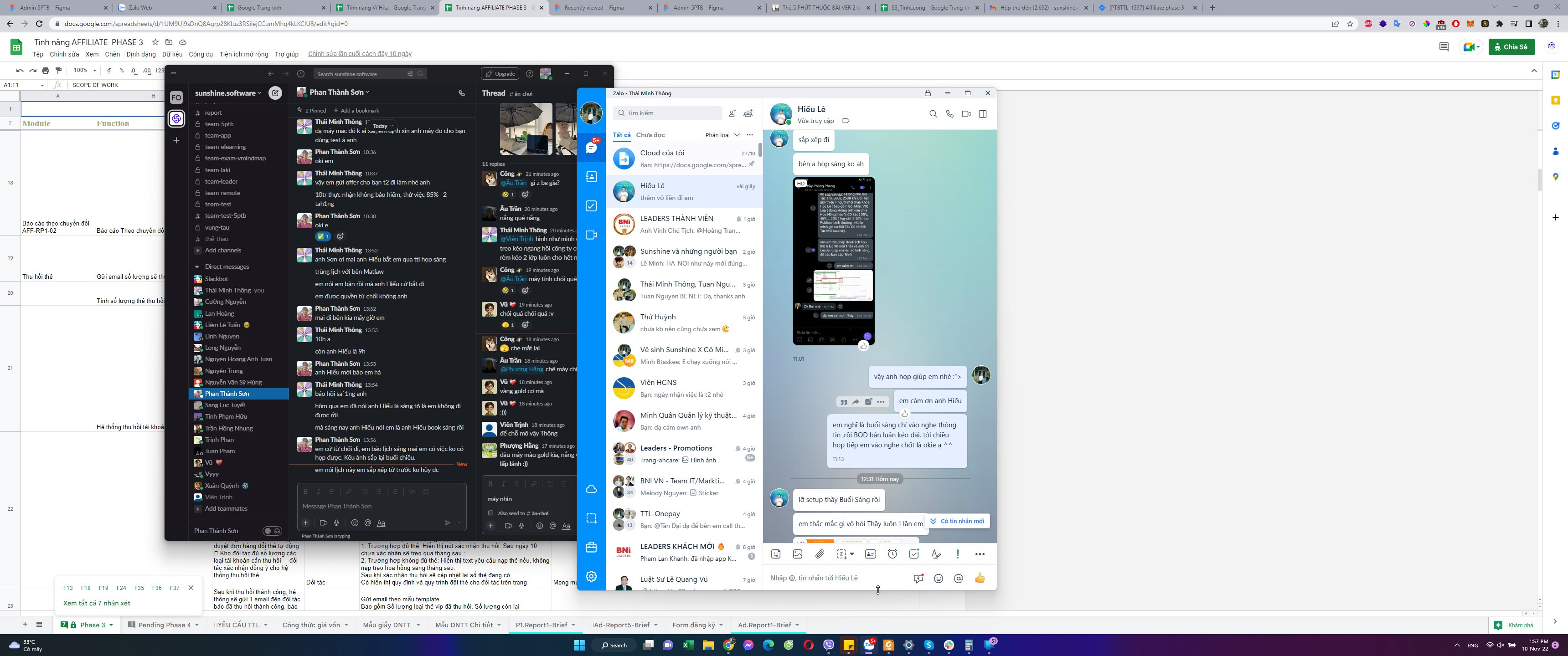1568x656 pixels.
Task: Click 'Xem tất cả 7 nhận xét' link
Action: [x=97, y=603]
